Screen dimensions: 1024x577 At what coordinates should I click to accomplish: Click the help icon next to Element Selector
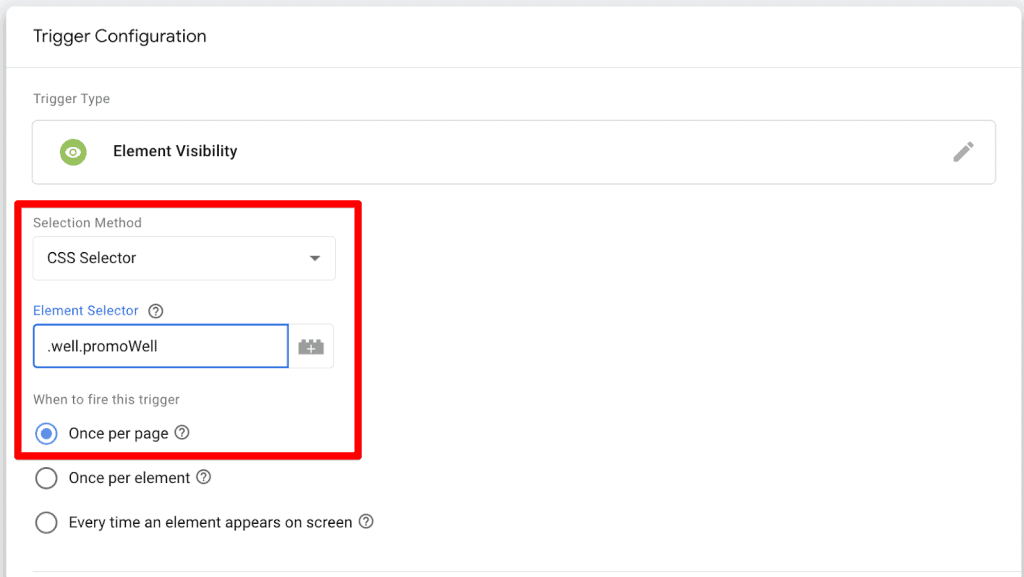pos(156,311)
